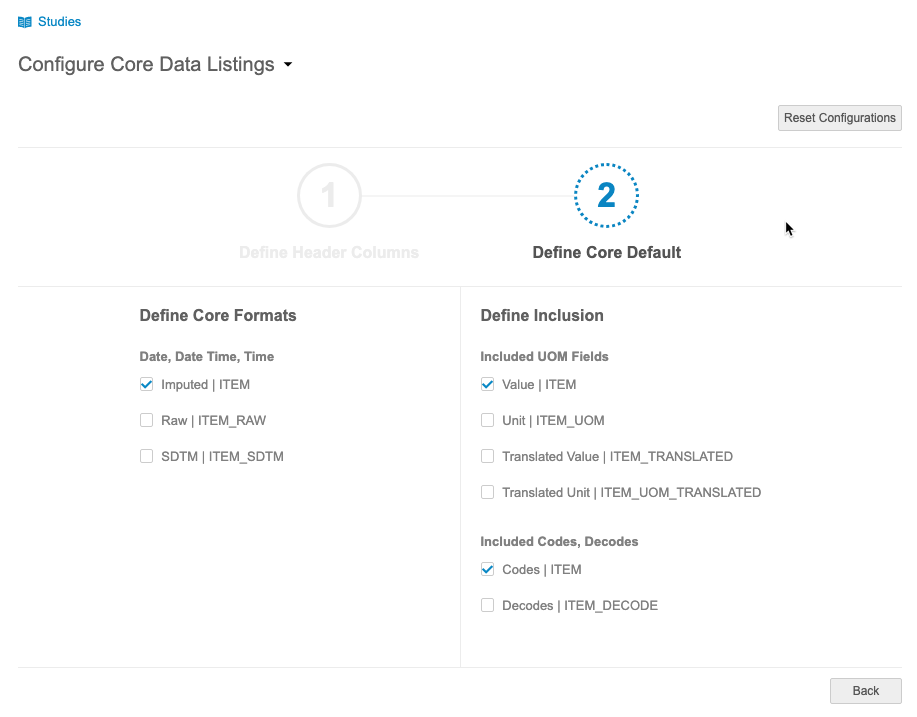Click the Back button
The width and height of the screenshot is (917, 717).
pos(865,691)
